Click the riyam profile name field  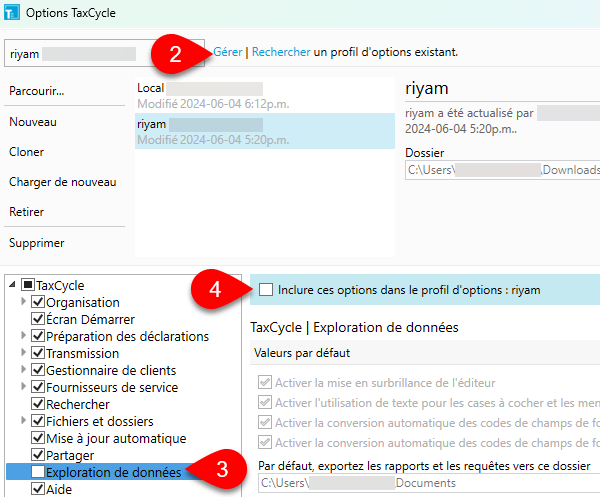(x=104, y=54)
